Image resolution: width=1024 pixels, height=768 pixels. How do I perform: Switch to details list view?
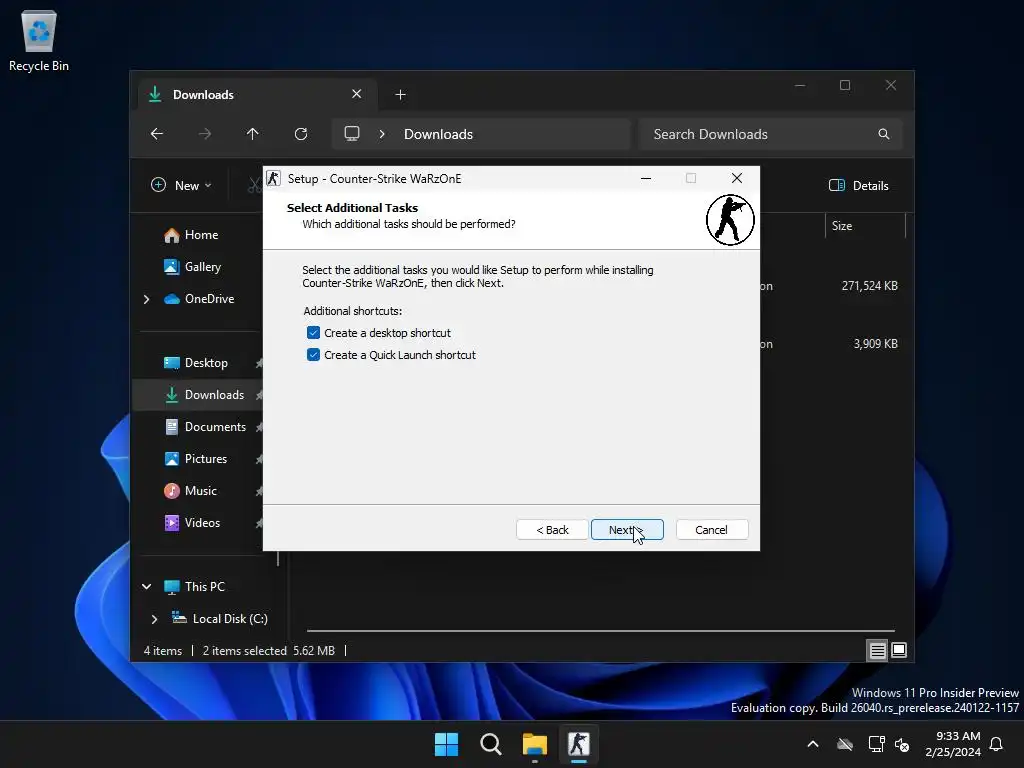(877, 650)
